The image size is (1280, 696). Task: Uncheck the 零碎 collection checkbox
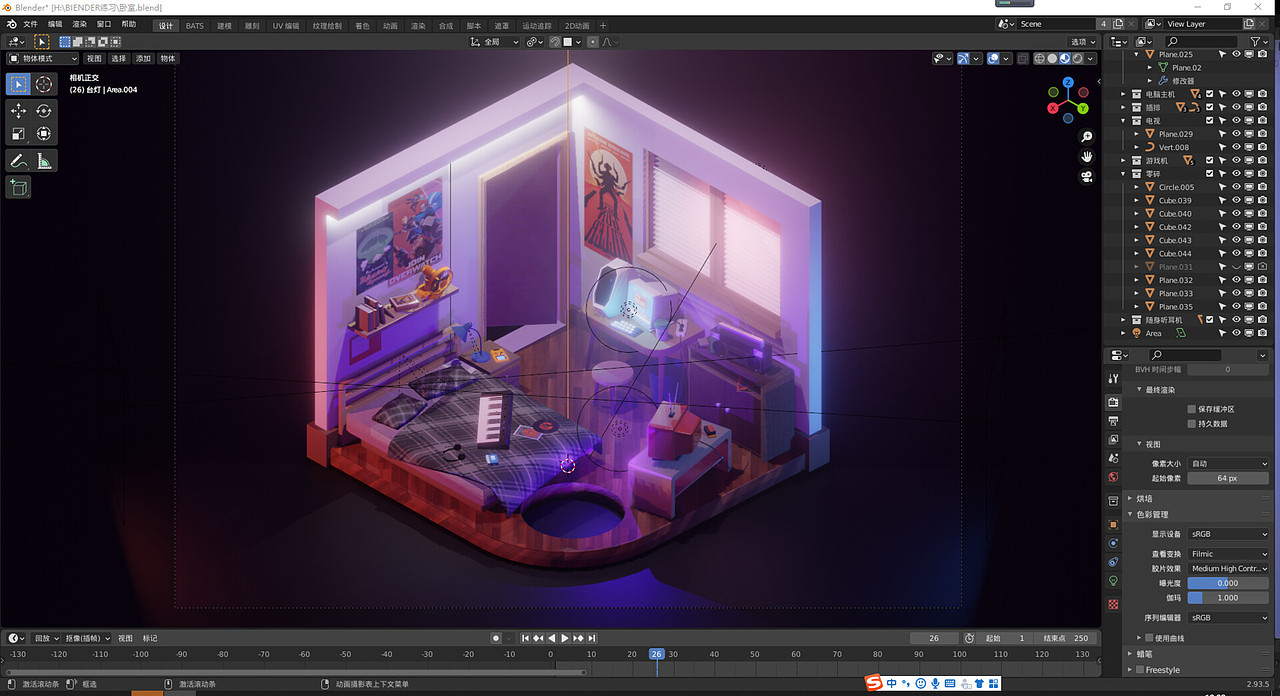pos(1209,174)
